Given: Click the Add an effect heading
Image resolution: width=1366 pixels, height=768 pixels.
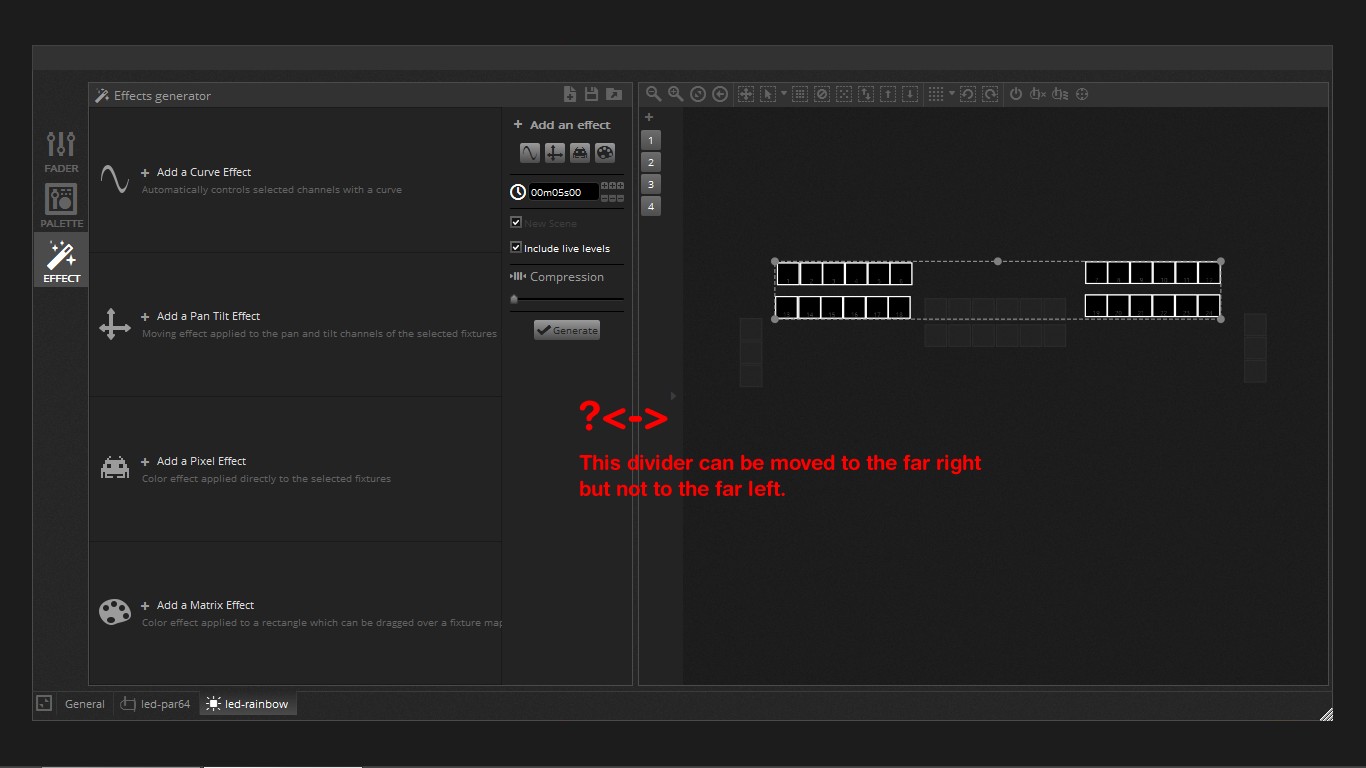Looking at the screenshot, I should coord(570,125).
